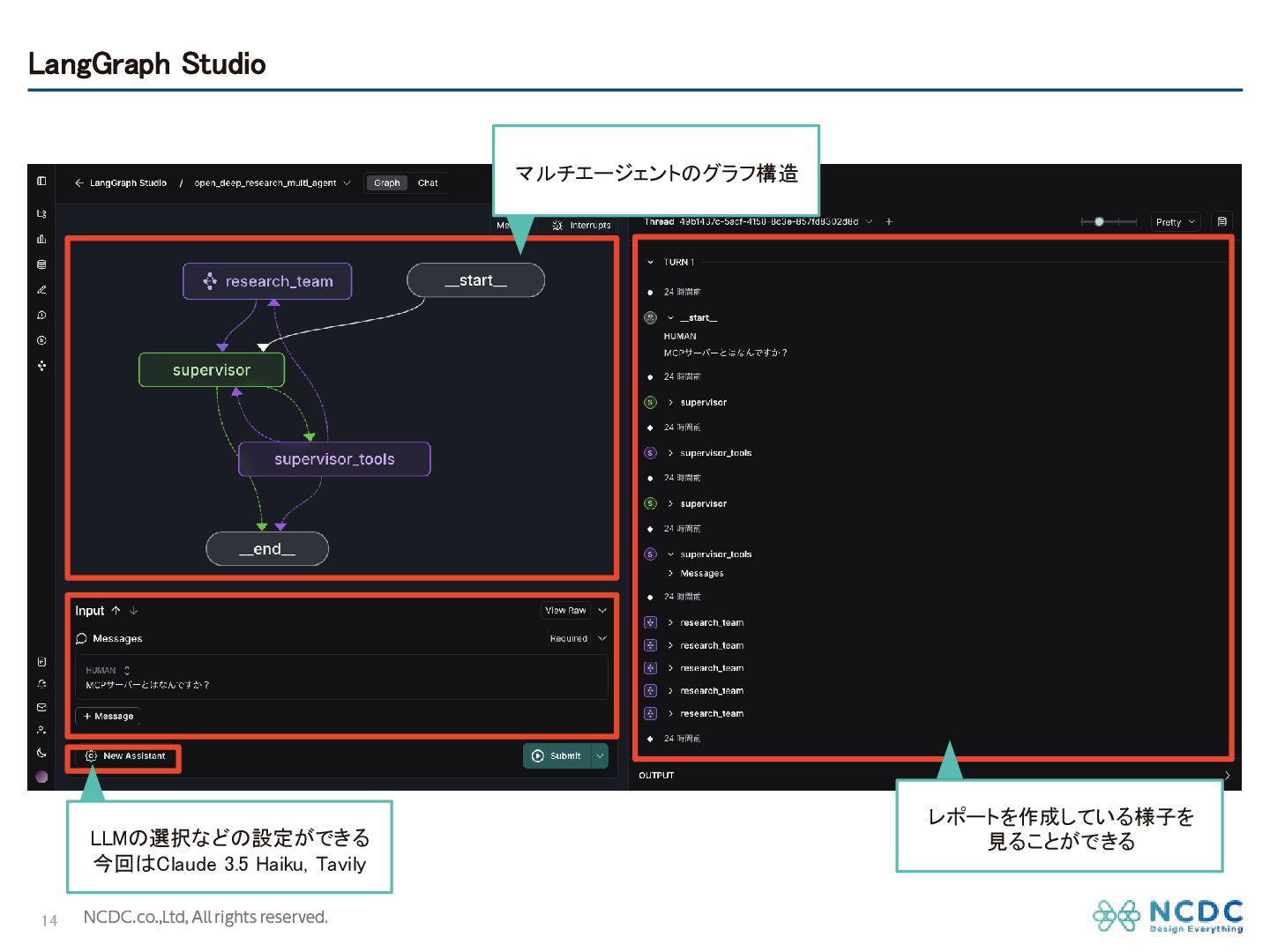This screenshot has width=1270, height=952.
Task: Collapse the TURN 1 section
Action: click(651, 262)
